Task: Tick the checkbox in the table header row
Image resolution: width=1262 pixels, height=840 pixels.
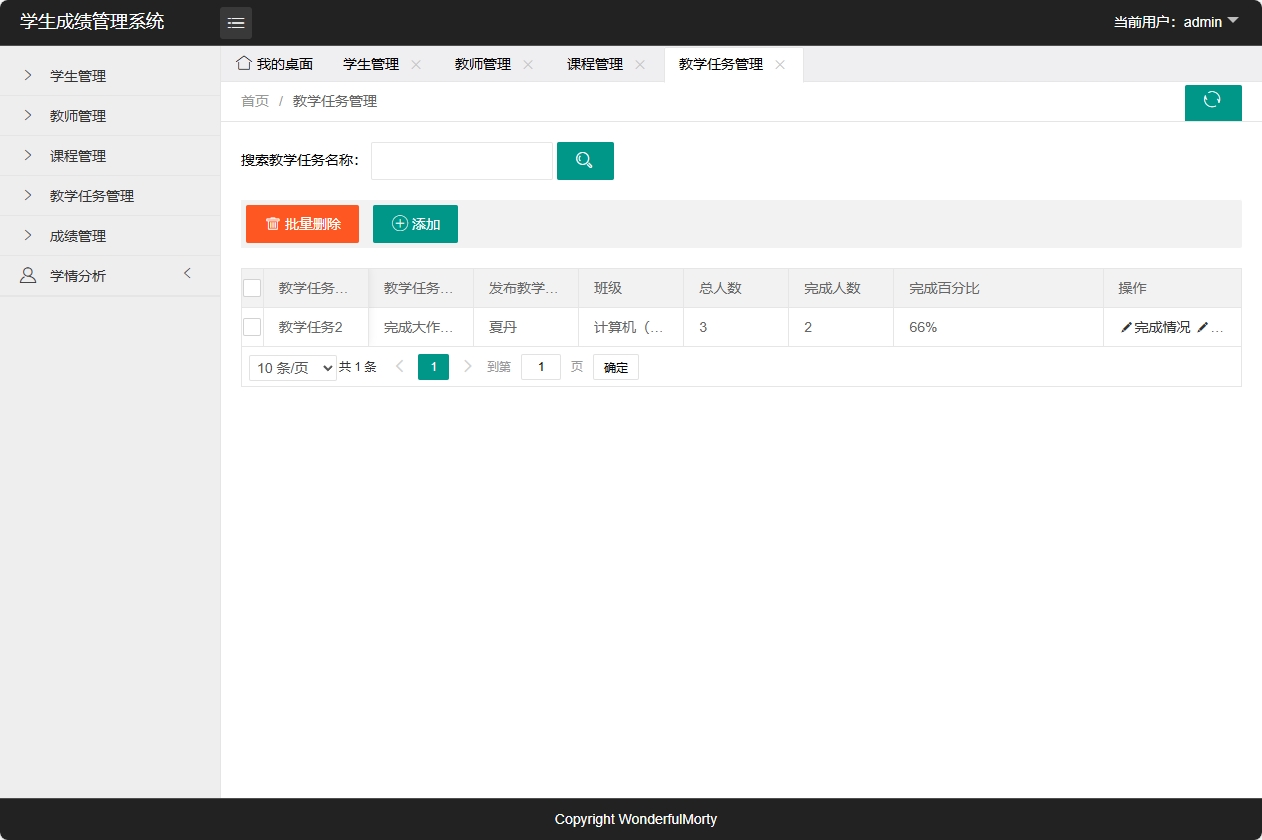Action: [x=251, y=287]
